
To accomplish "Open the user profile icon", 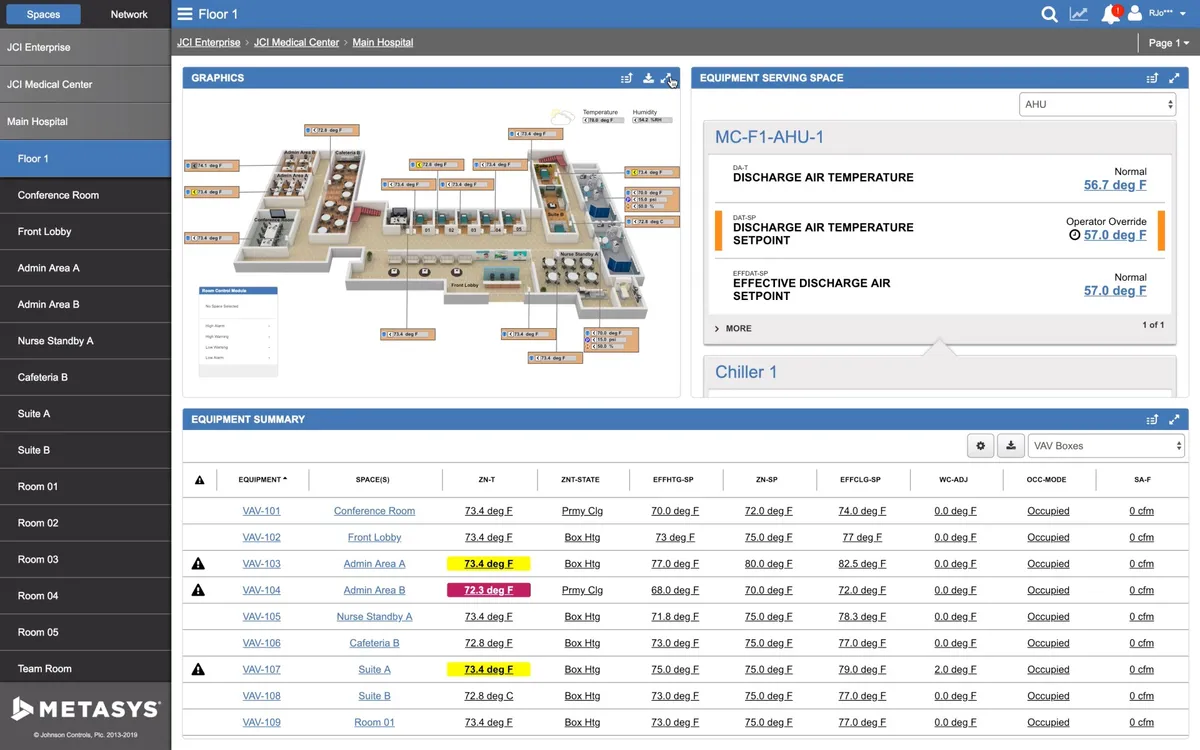I will pos(1135,14).
